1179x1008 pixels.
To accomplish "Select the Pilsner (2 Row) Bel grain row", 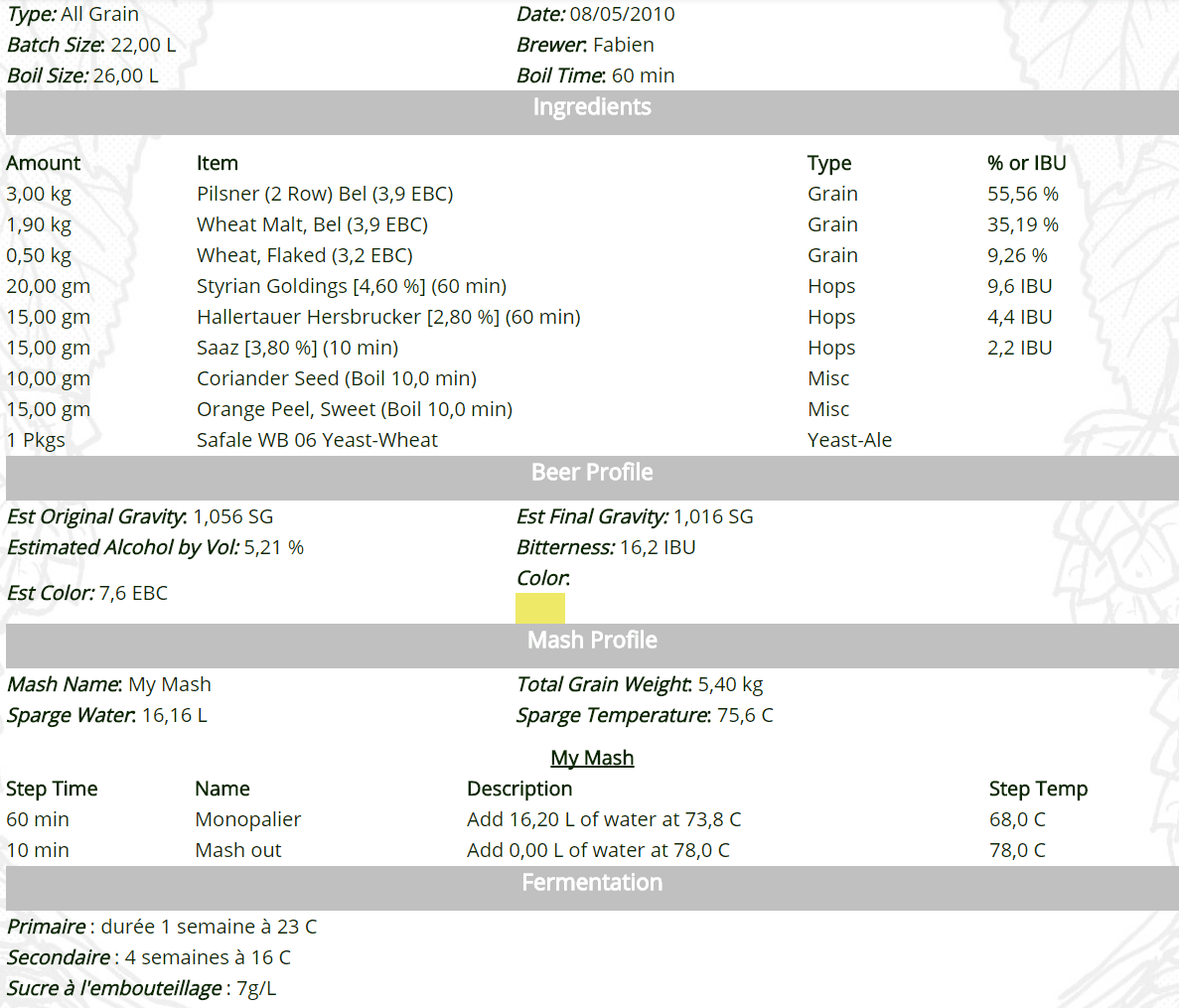I will [x=325, y=194].
